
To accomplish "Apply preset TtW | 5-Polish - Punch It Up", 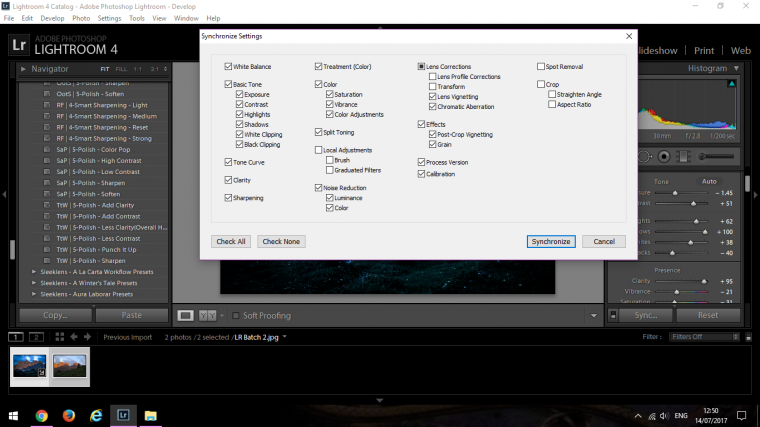I will (96, 250).
